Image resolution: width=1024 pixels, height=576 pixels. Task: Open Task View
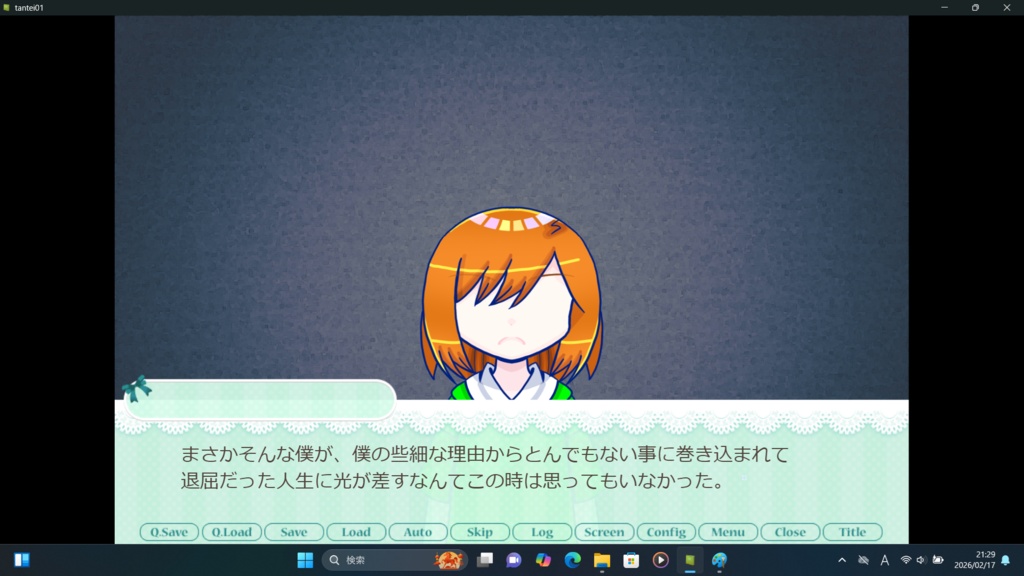[483, 558]
